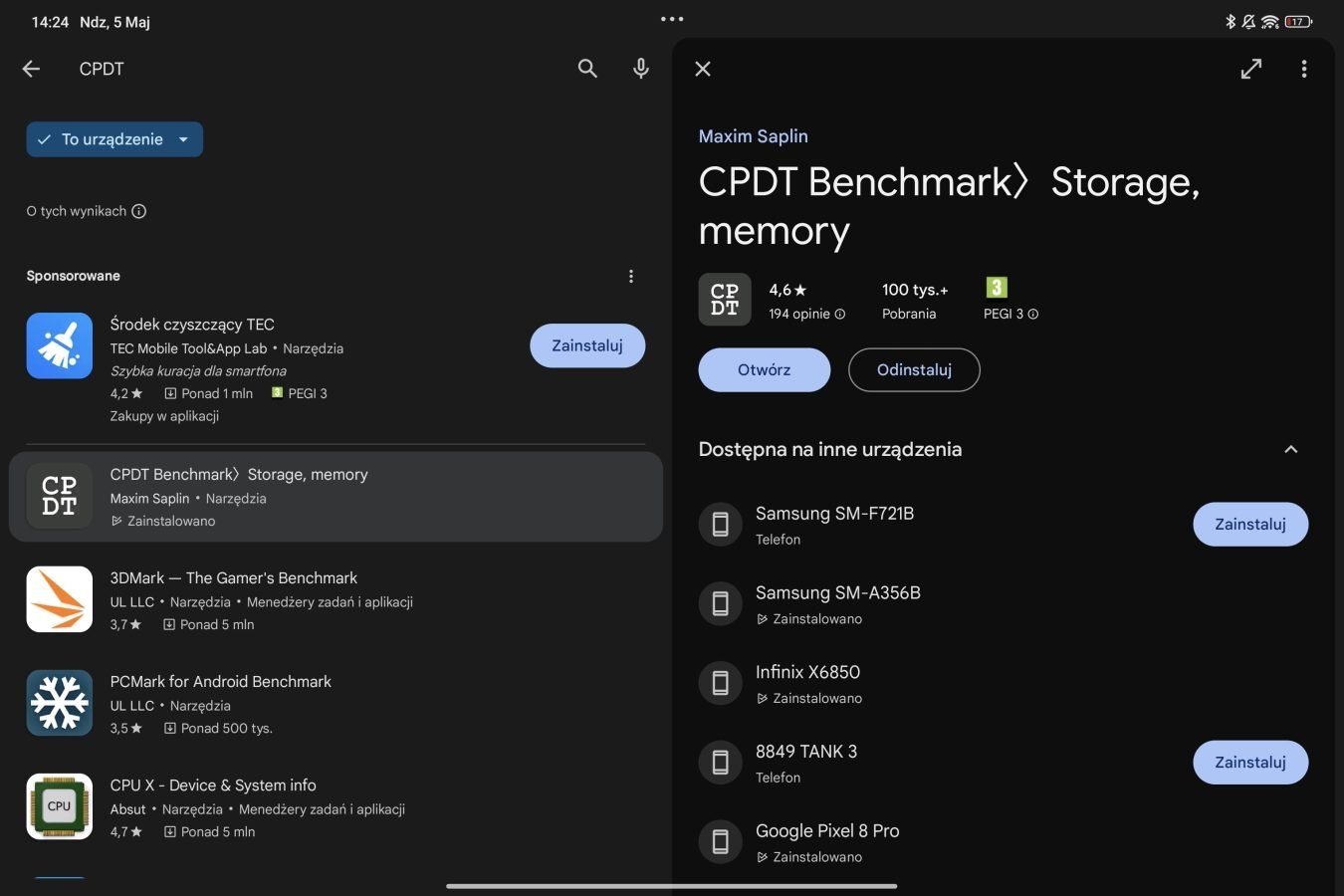Open rating info icon next to 194 opinie

840,314
